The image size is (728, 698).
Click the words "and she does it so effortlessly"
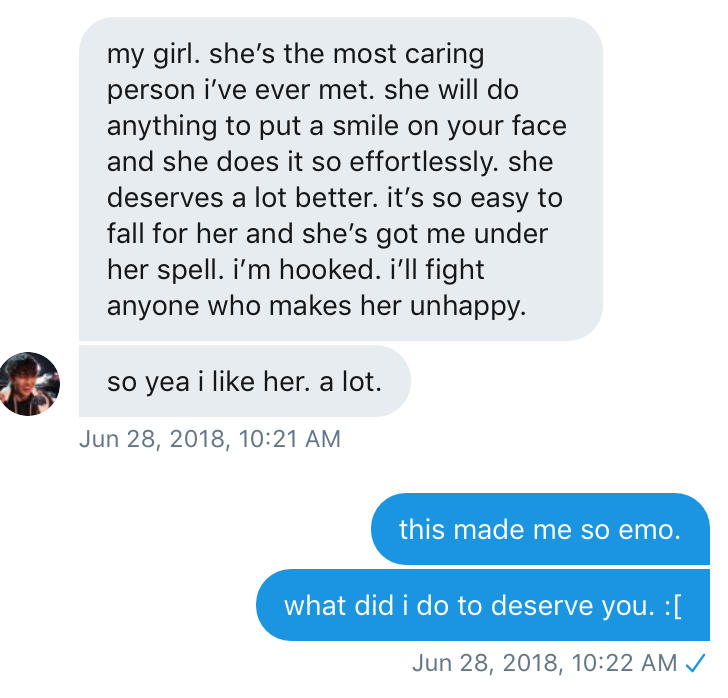coord(316,162)
